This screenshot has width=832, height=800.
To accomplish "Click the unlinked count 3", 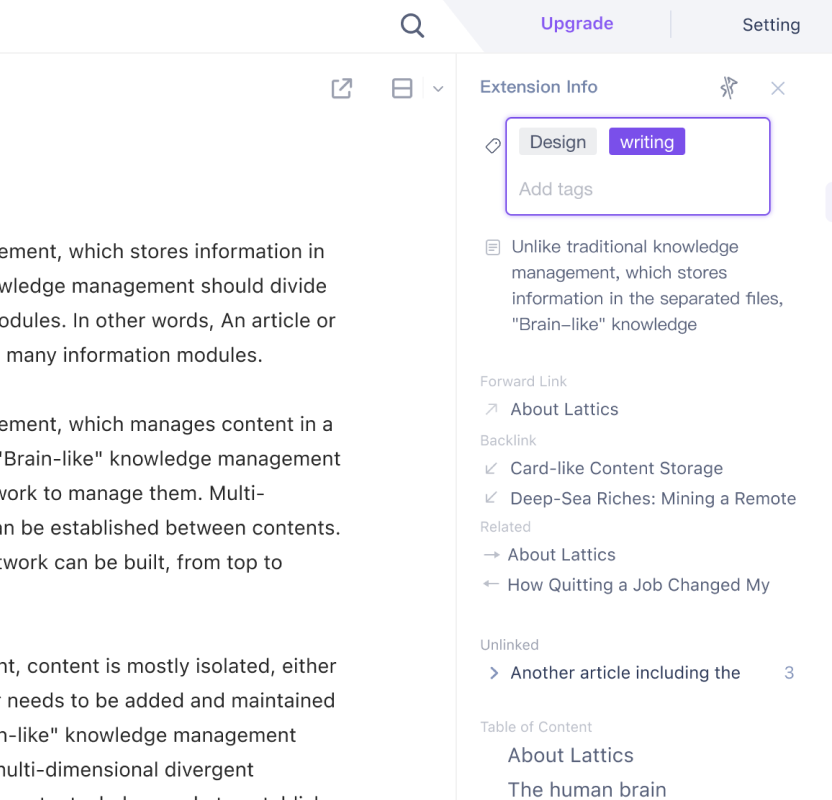I will [789, 673].
